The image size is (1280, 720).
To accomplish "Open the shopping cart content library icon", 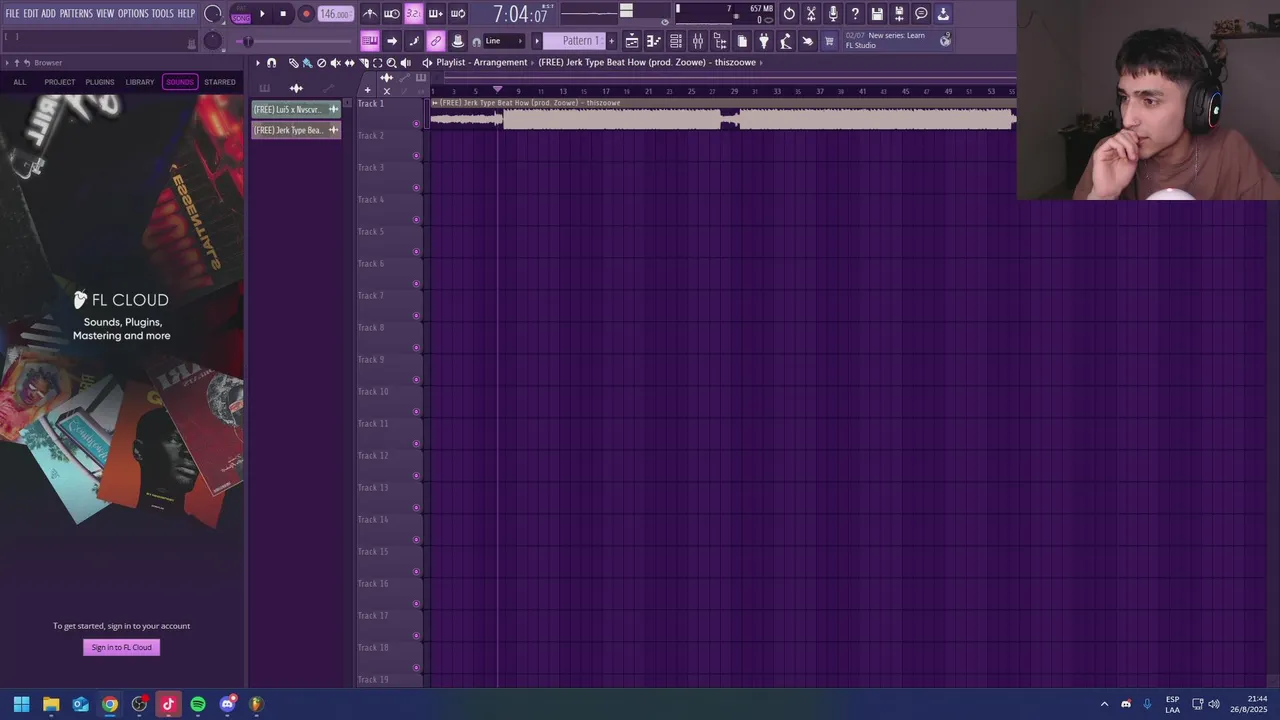I will pyautogui.click(x=829, y=41).
